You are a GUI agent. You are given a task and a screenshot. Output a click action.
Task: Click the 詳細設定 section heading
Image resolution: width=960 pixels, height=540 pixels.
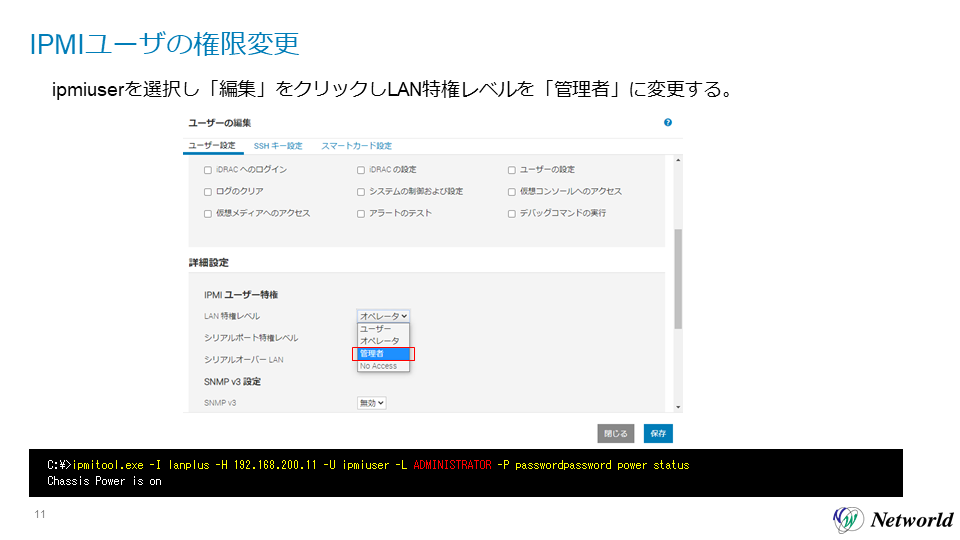[x=209, y=263]
